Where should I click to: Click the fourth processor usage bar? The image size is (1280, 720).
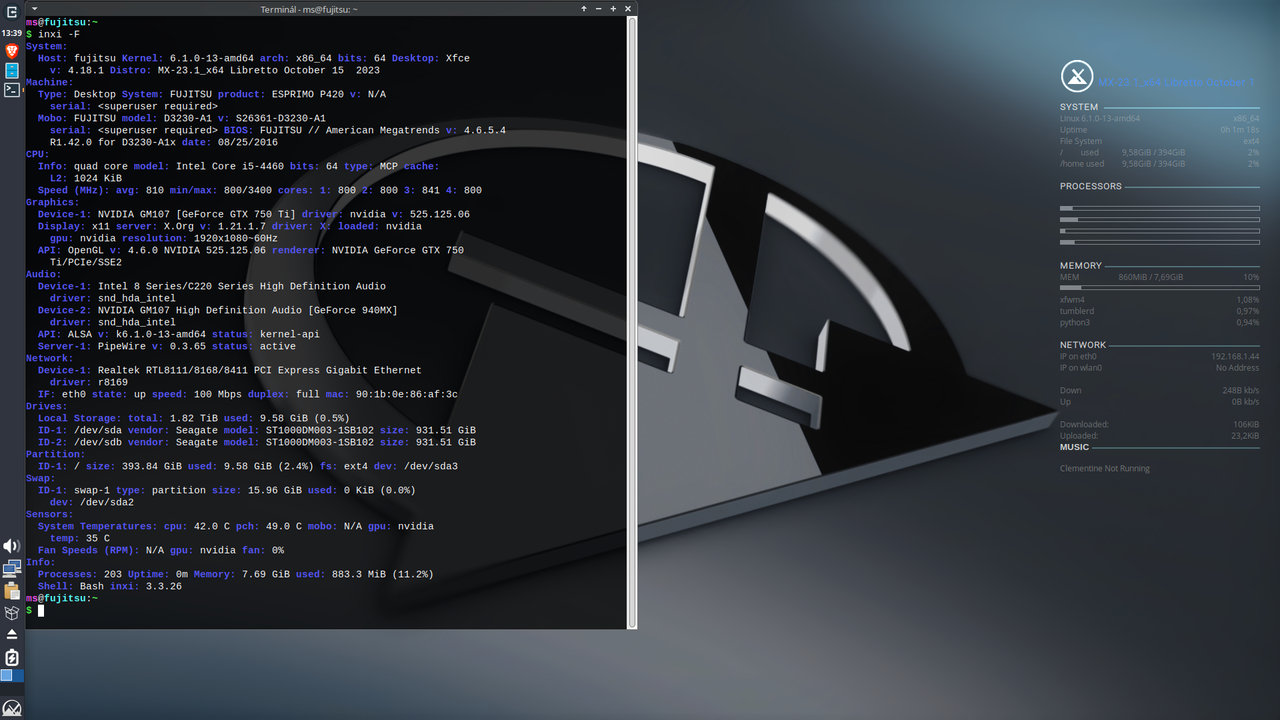(1160, 242)
